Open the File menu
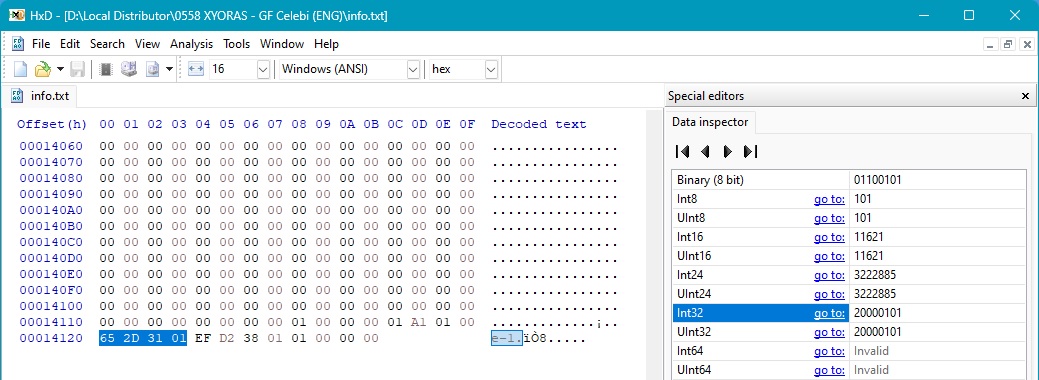1039x380 pixels. pyautogui.click(x=41, y=44)
